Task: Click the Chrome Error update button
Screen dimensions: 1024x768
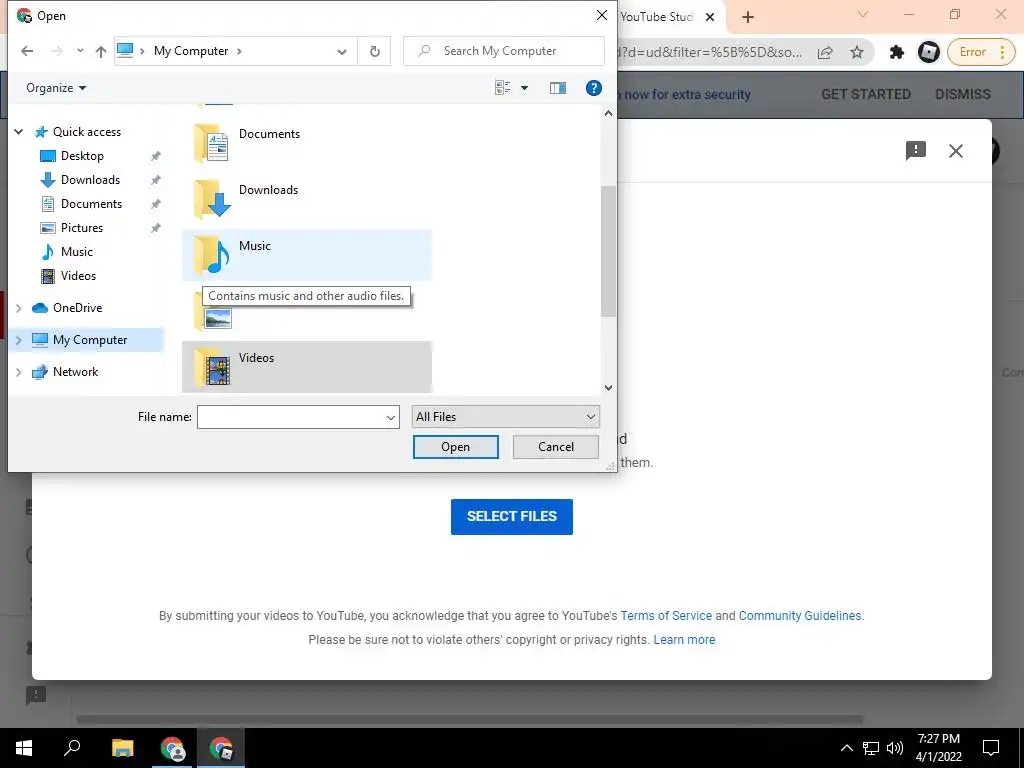Action: pos(981,52)
